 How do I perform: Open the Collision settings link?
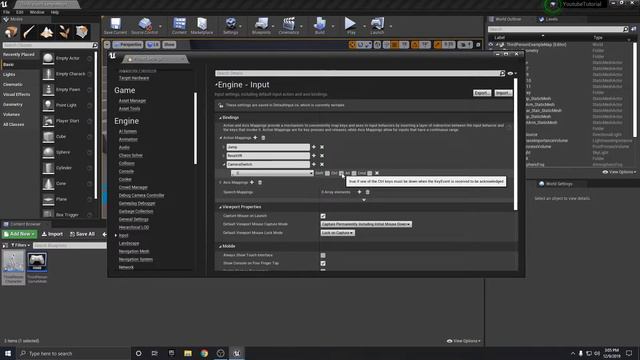(127, 163)
